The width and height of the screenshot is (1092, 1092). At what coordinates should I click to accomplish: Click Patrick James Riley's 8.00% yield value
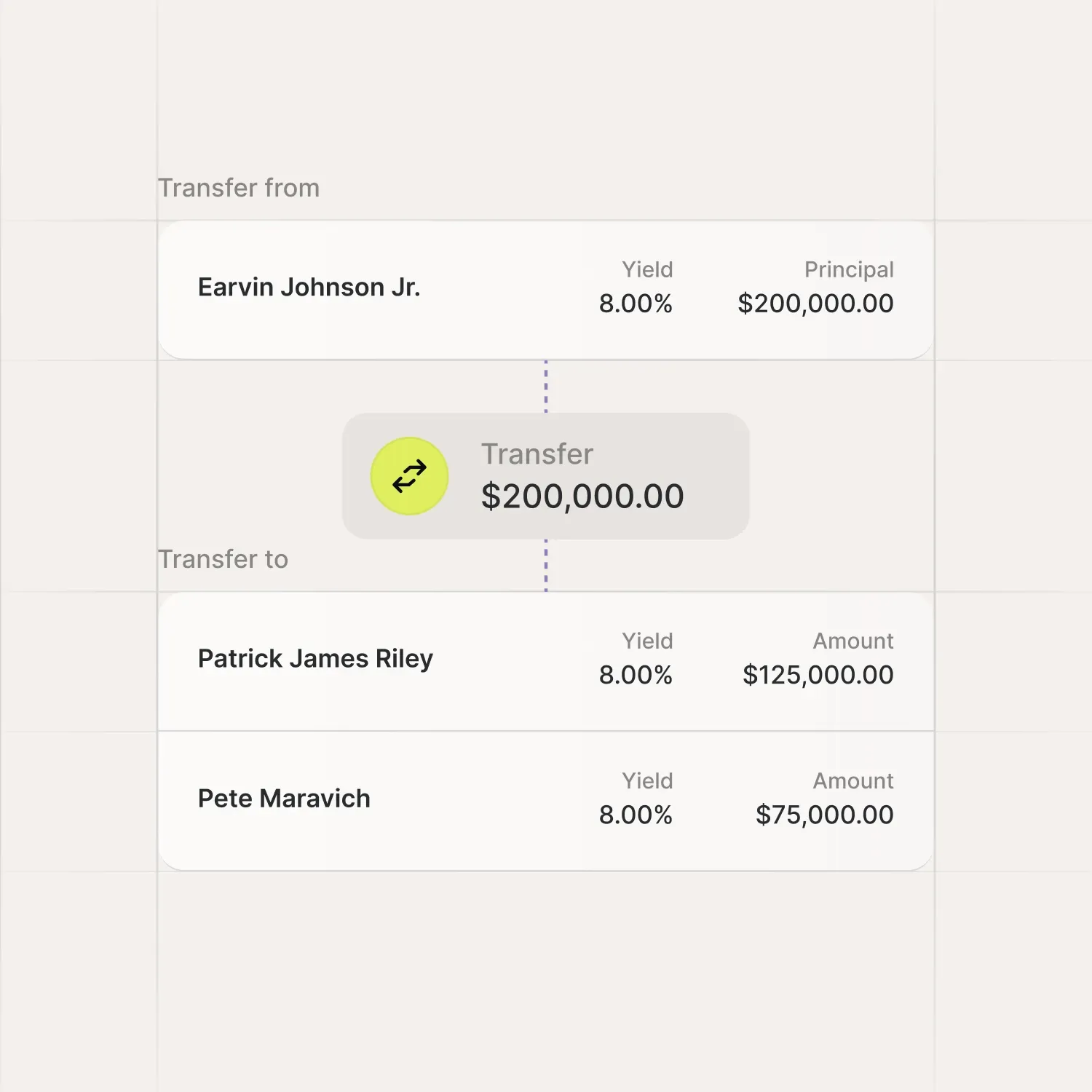click(636, 675)
